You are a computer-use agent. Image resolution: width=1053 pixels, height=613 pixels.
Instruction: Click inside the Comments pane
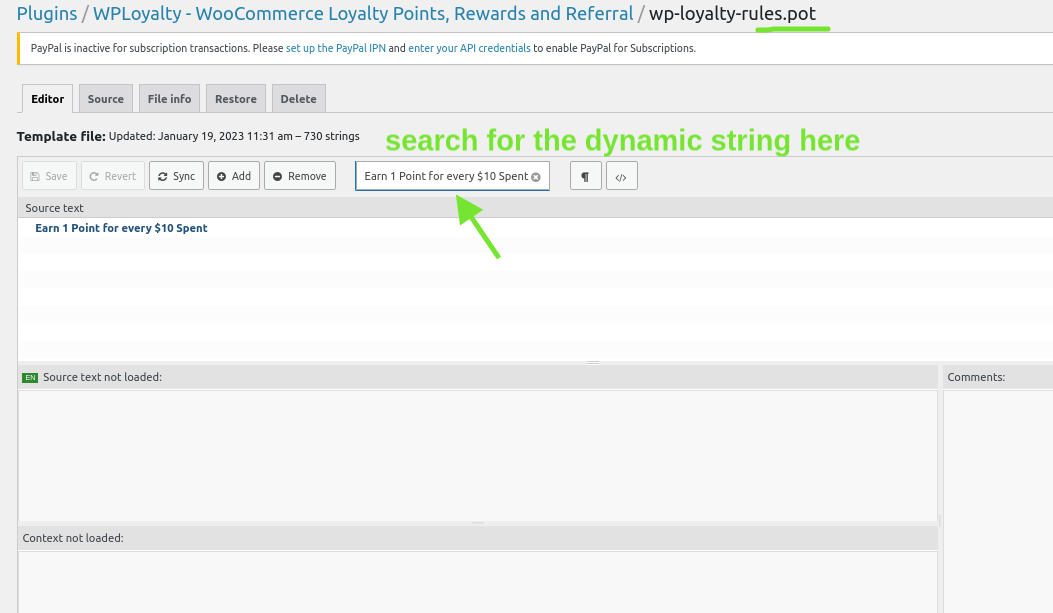998,500
